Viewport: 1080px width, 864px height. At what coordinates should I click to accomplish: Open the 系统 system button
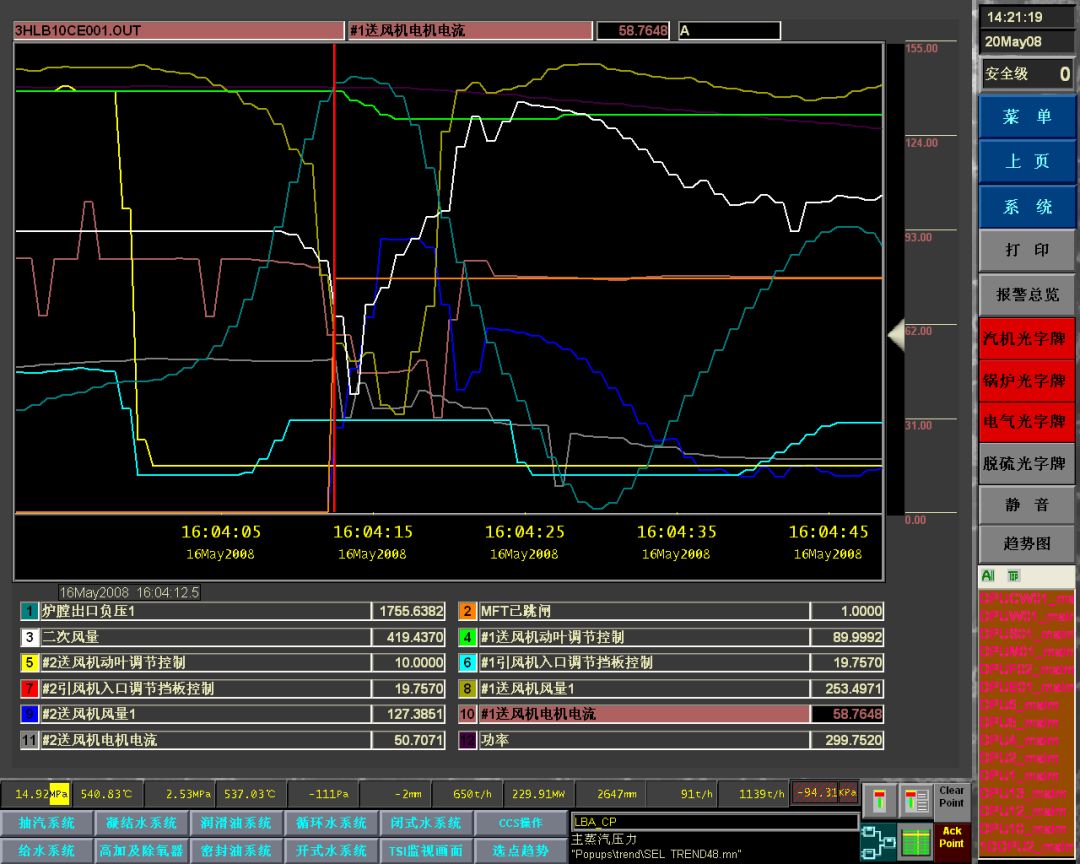pos(1026,207)
